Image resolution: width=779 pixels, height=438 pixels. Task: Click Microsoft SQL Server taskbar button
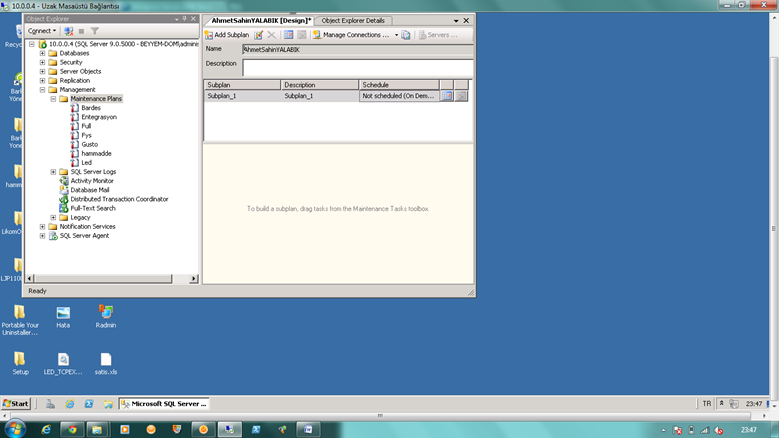pyautogui.click(x=164, y=404)
